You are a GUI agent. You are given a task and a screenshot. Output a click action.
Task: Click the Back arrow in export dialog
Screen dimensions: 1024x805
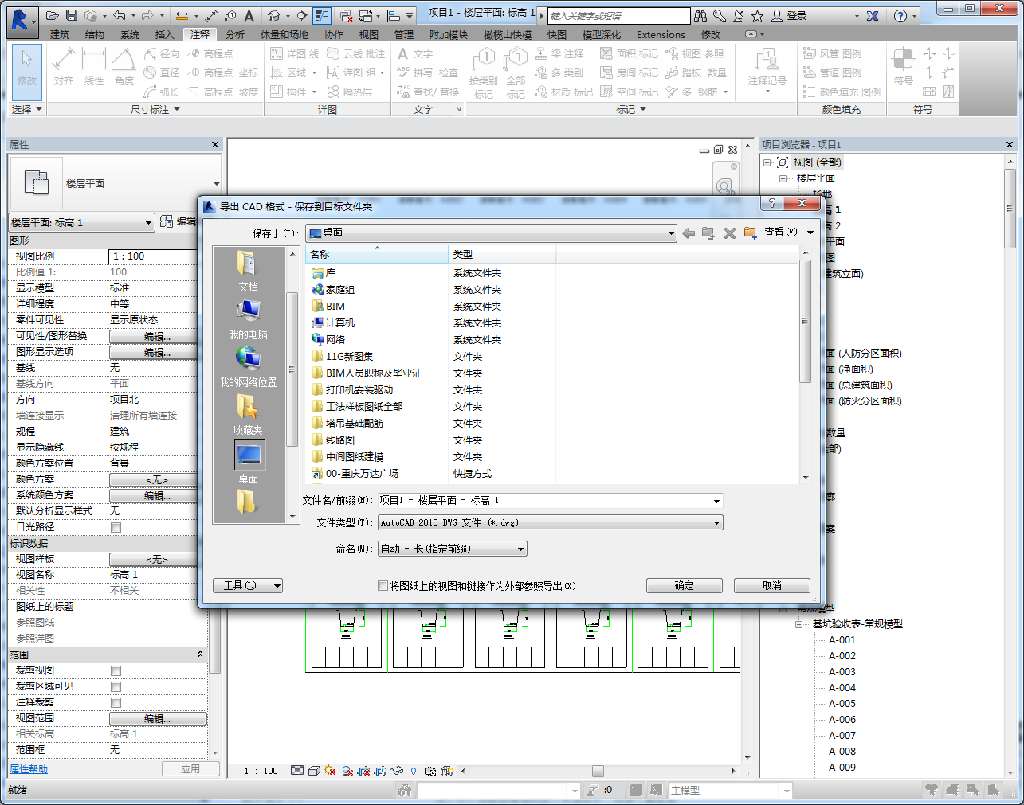688,233
